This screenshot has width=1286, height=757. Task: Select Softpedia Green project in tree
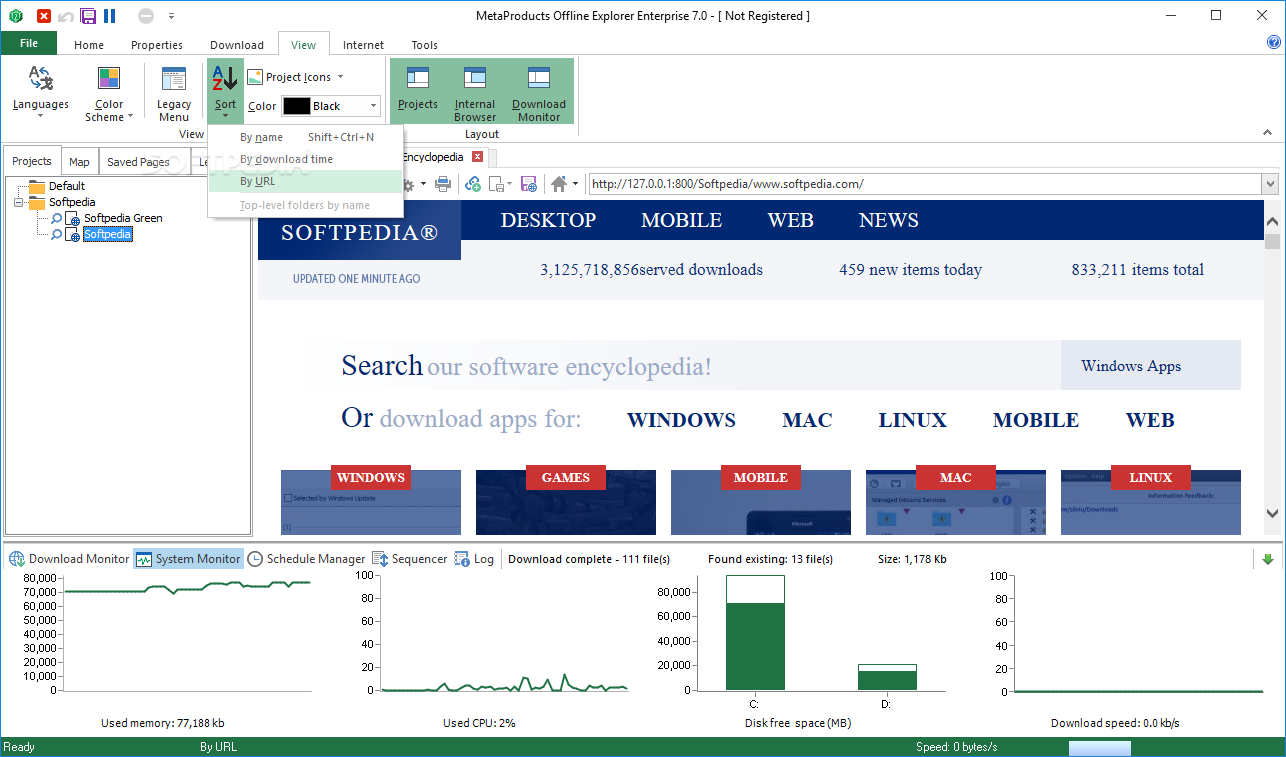click(123, 218)
